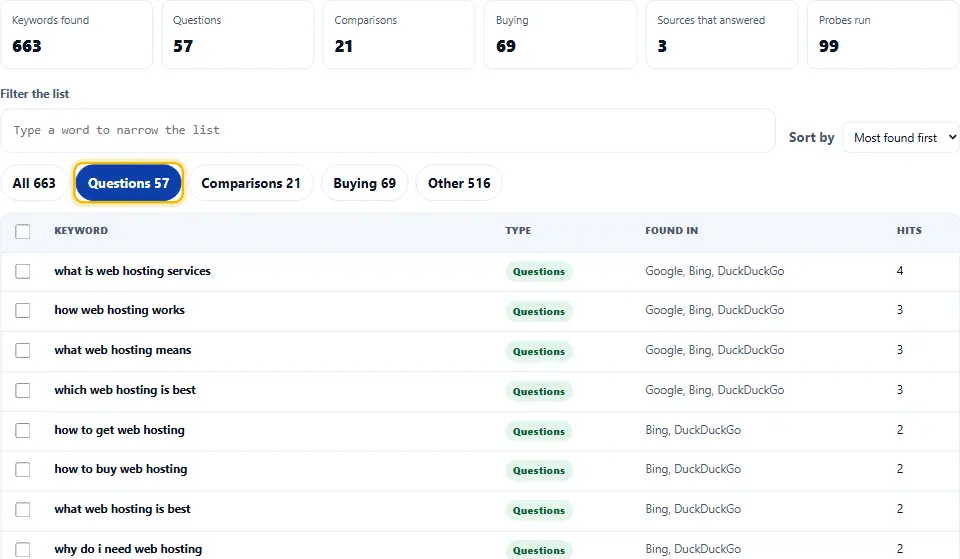Switch to the Comparisons 21 filter tab
The width and height of the screenshot is (960, 559).
tap(251, 183)
